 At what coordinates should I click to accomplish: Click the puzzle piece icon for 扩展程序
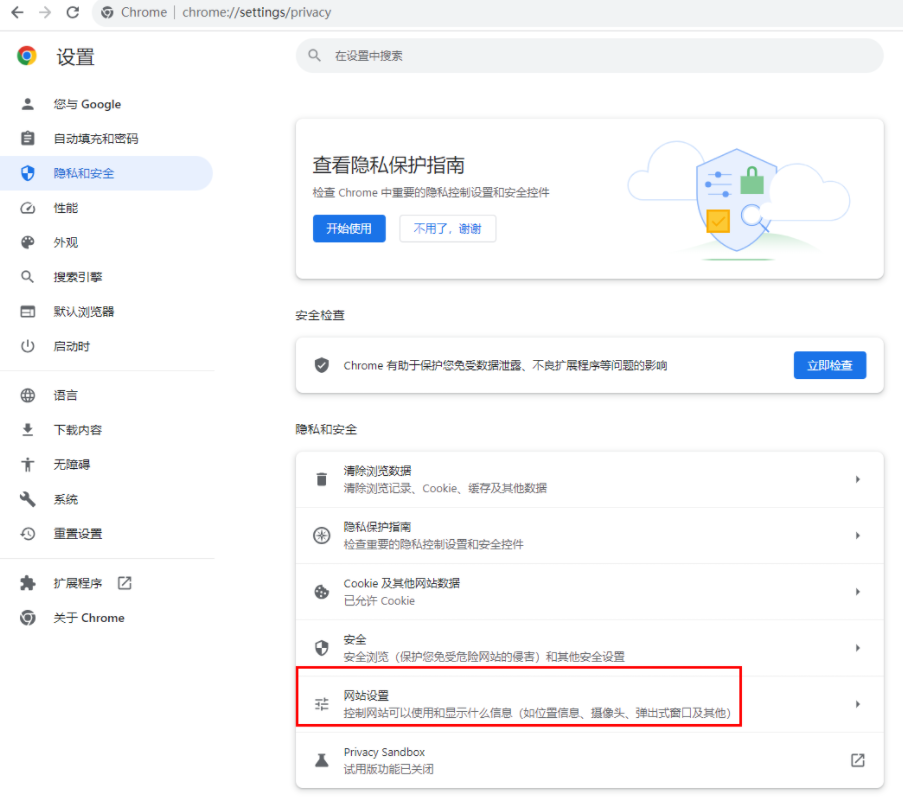coord(28,583)
